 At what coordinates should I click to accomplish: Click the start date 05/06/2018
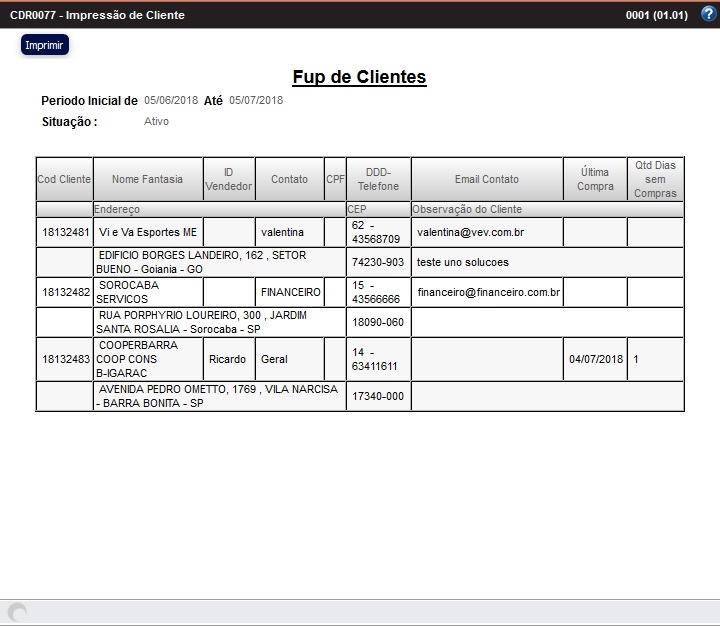click(171, 100)
